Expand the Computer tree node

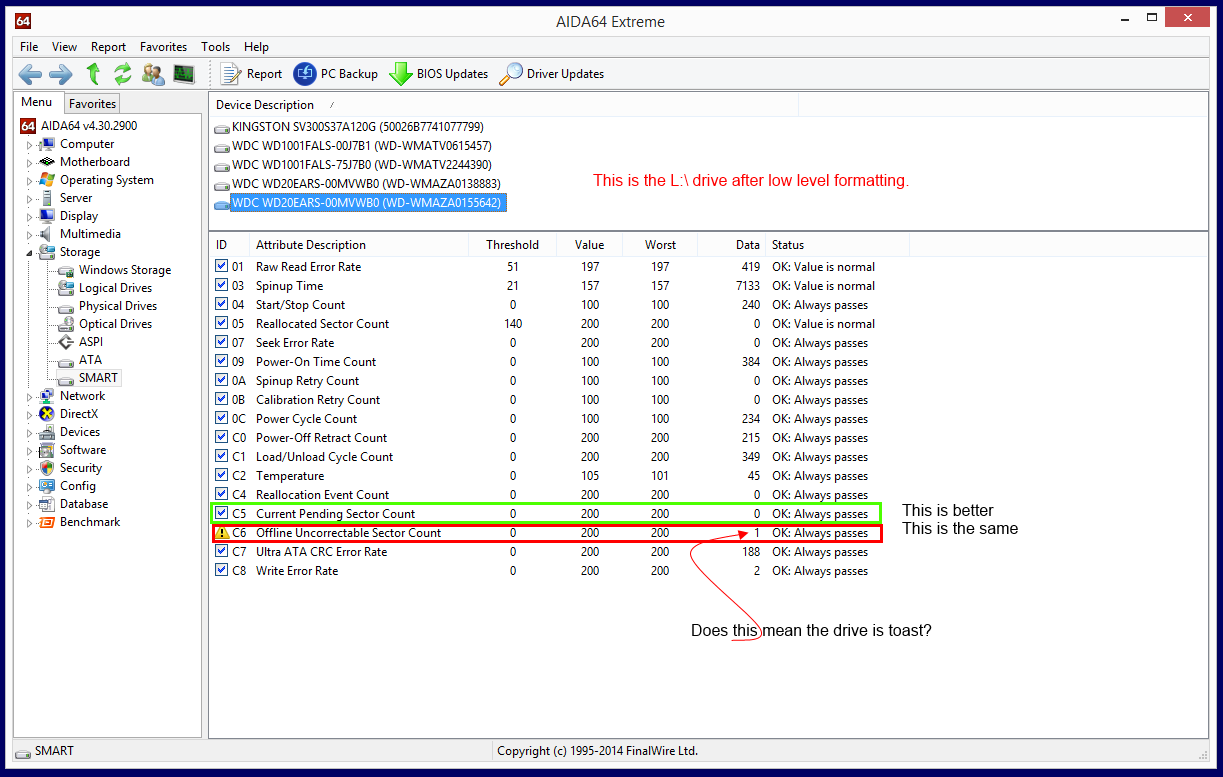coord(29,144)
